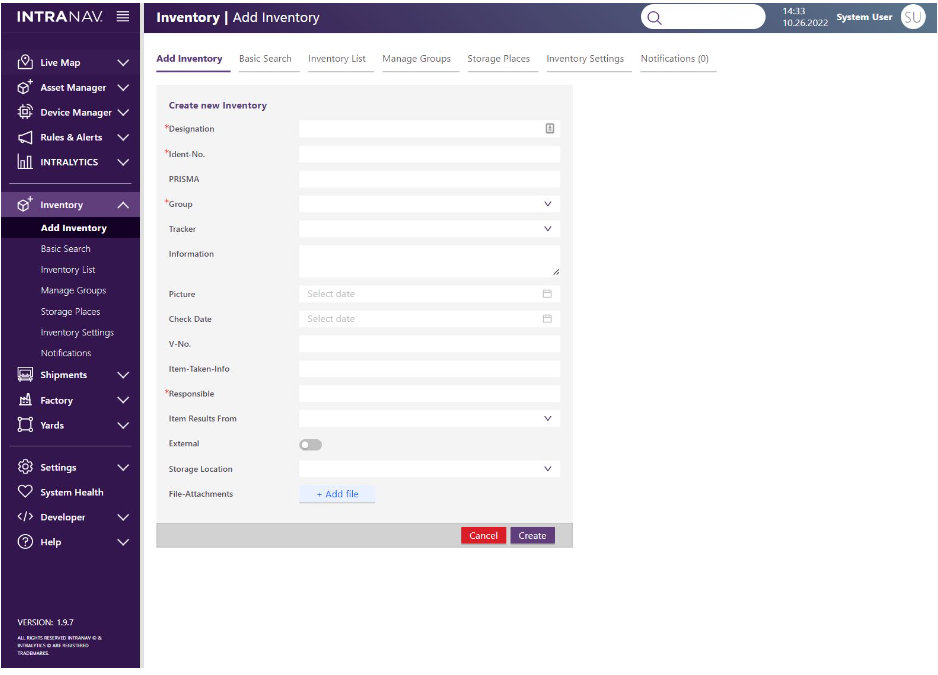Click the + Add file button
Screen dimensions: 938x675
(x=337, y=494)
